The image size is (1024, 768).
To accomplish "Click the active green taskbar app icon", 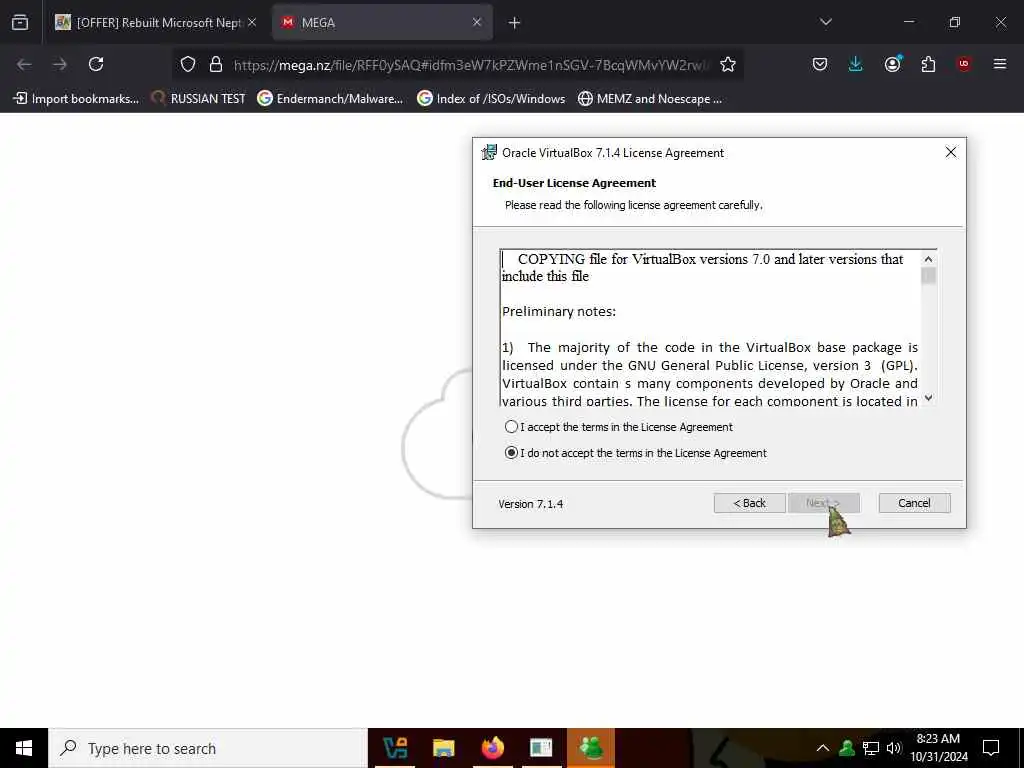I will (x=591, y=748).
